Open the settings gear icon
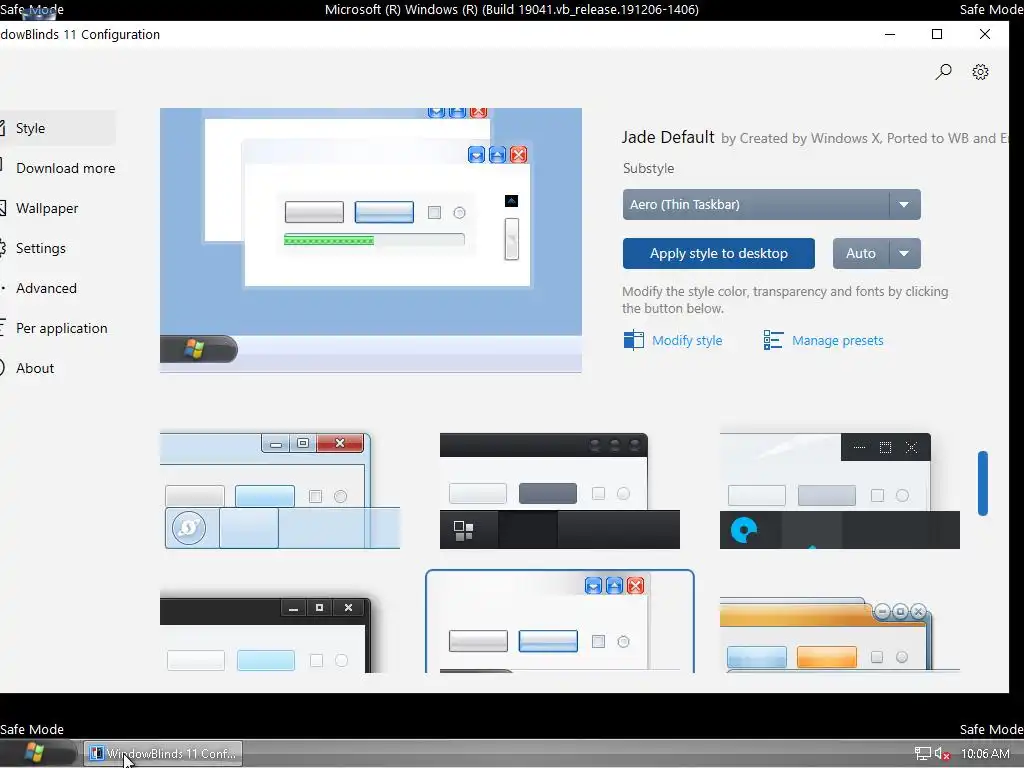Screen dimensions: 1024x768 click(980, 72)
